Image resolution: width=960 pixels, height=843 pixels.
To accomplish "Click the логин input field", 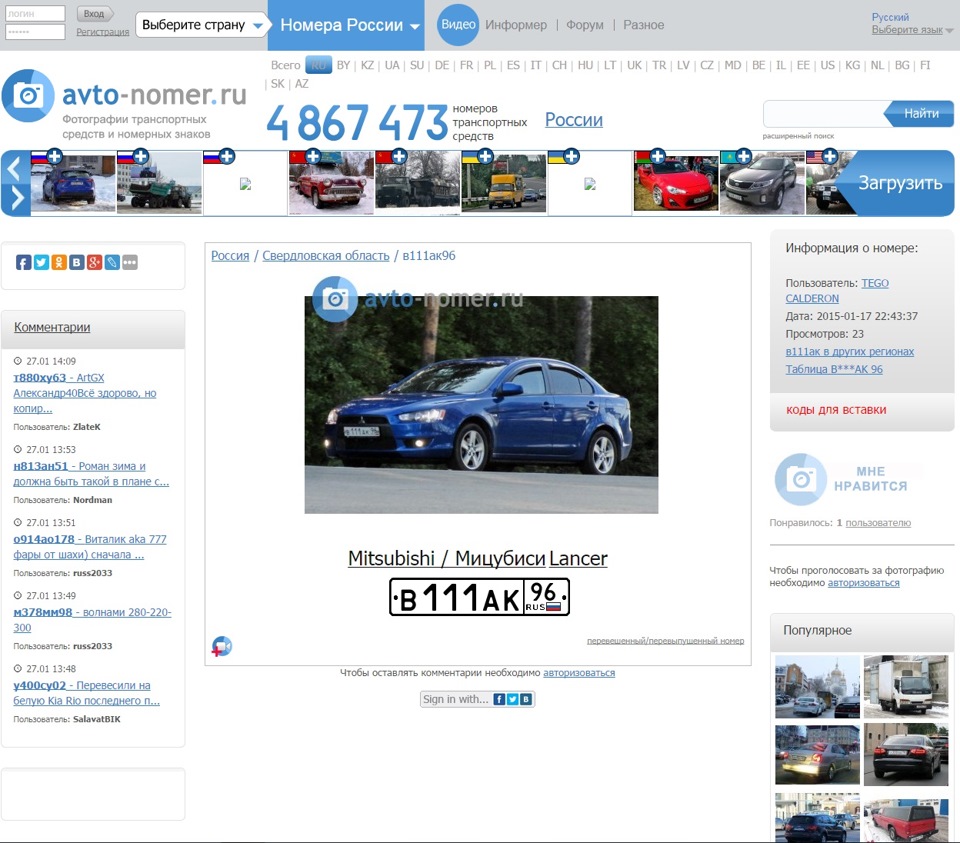I will click(x=35, y=13).
